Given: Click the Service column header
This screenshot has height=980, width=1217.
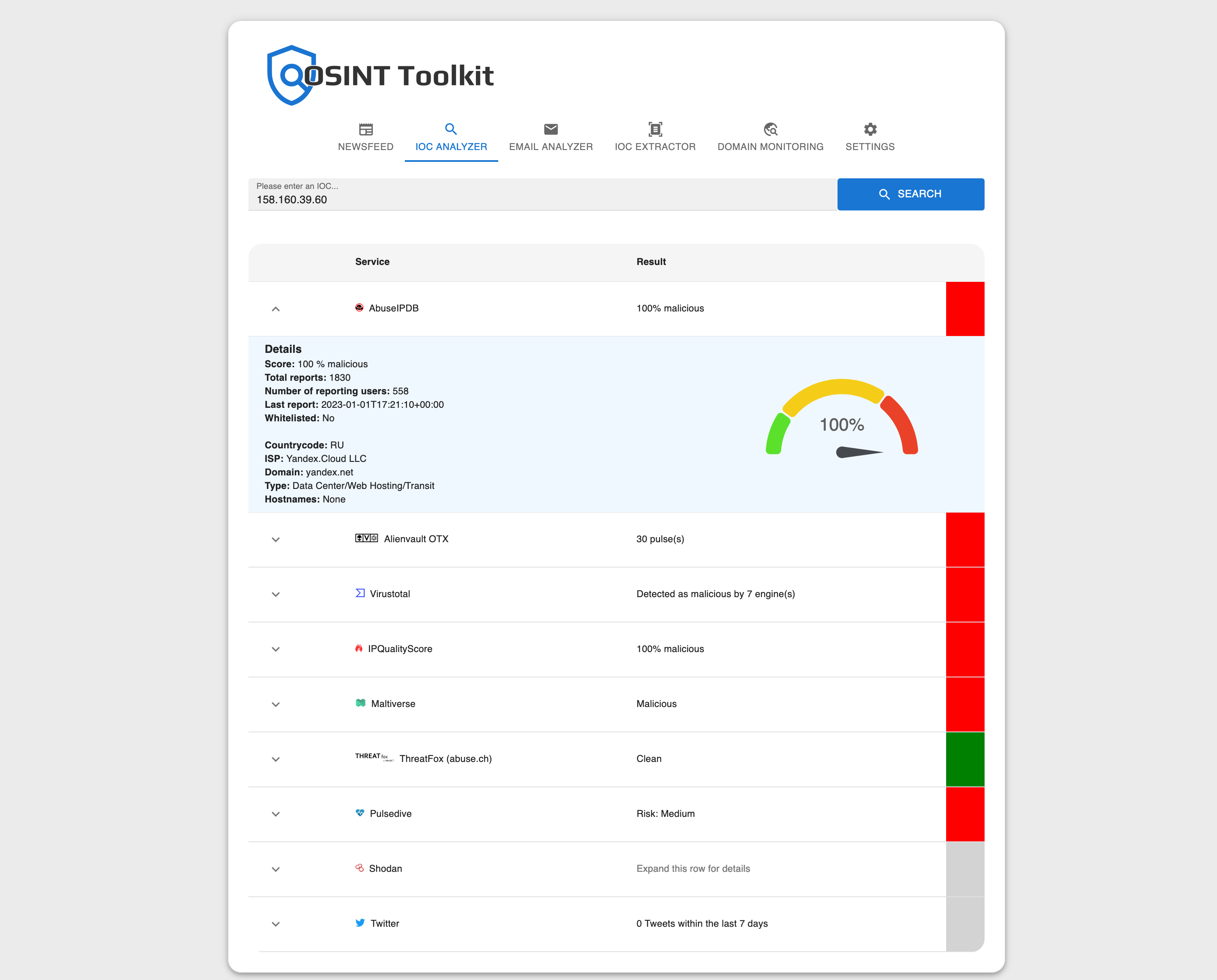Looking at the screenshot, I should point(372,262).
